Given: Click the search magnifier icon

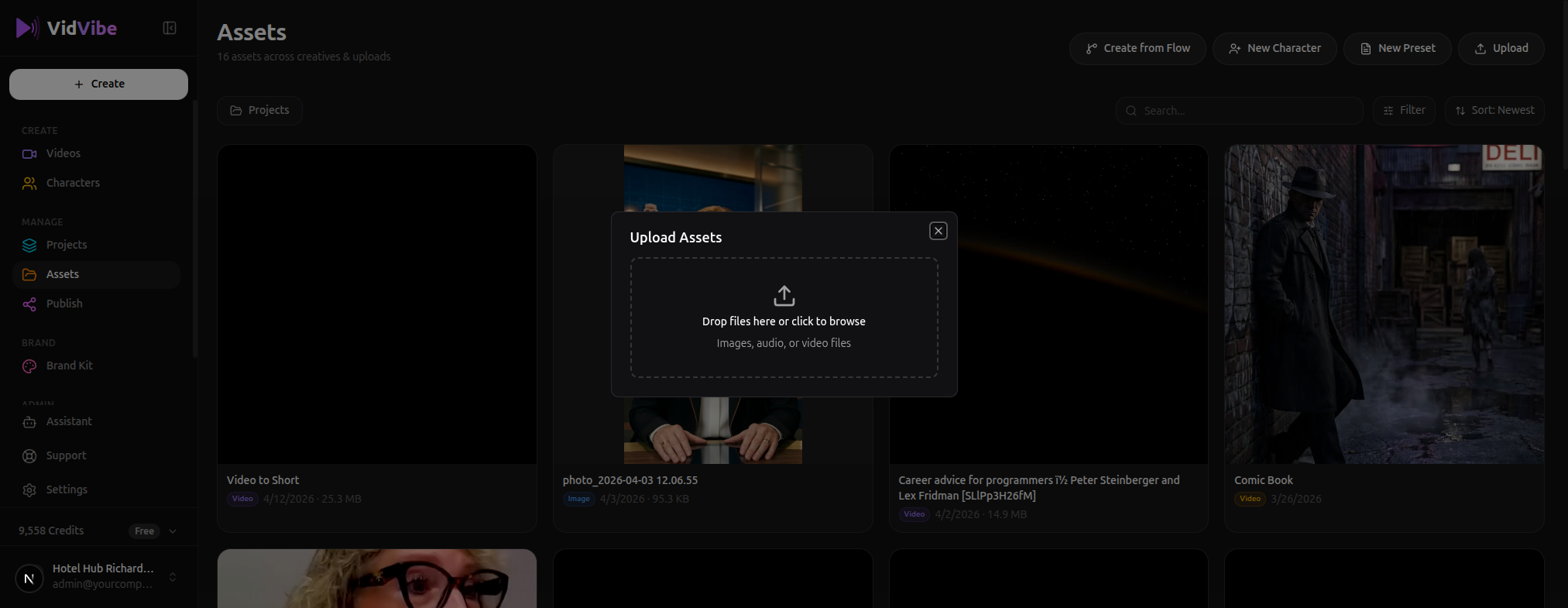Looking at the screenshot, I should pyautogui.click(x=1131, y=111).
